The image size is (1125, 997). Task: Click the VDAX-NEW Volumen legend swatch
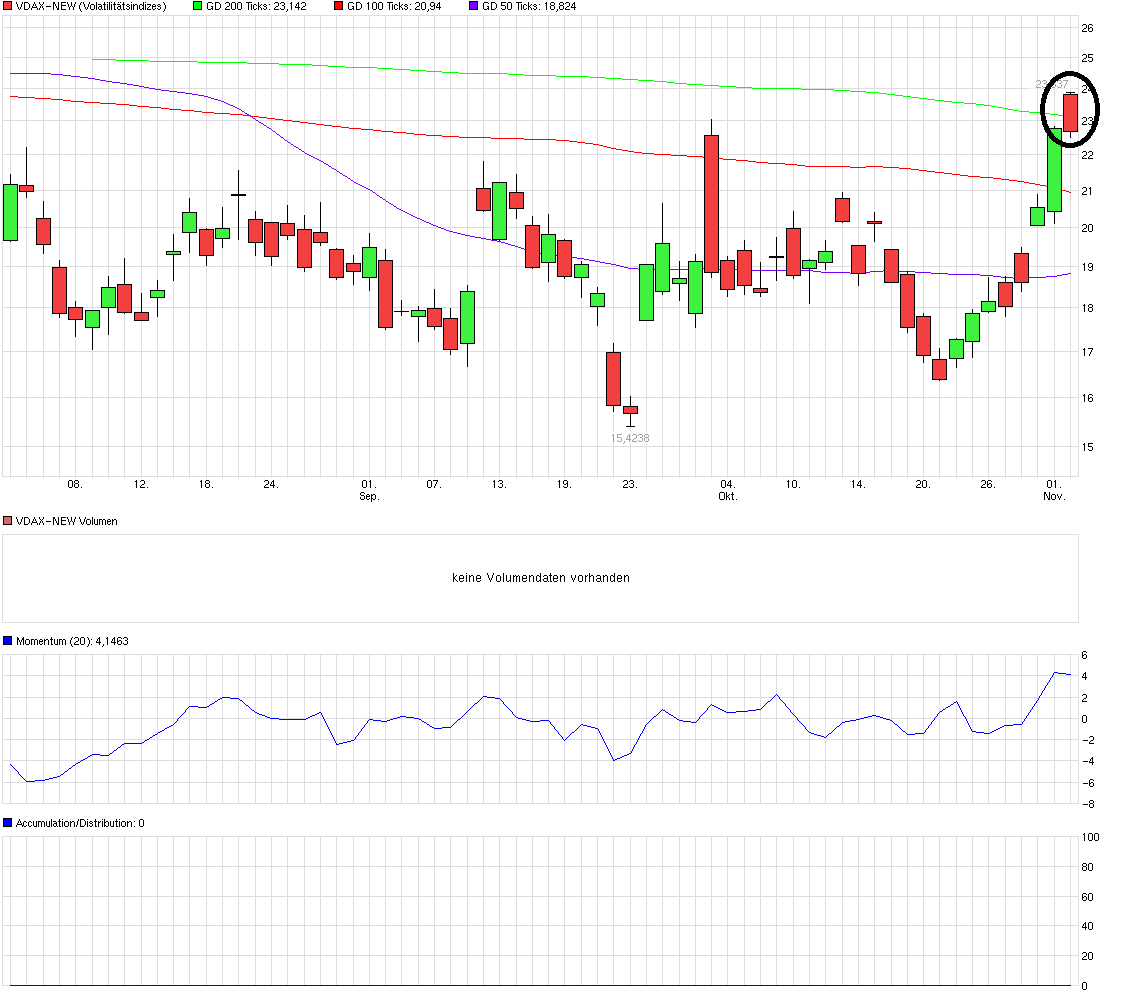pyautogui.click(x=7, y=521)
